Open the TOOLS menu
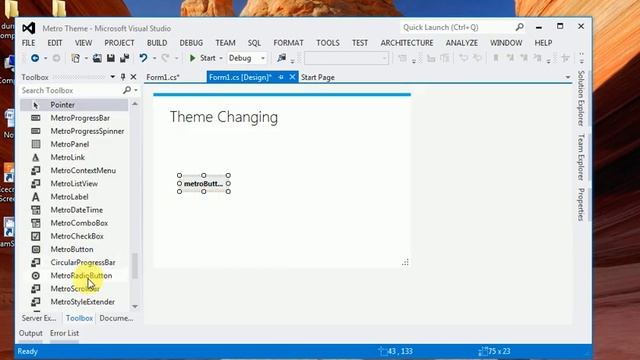This screenshot has height=360, width=640. click(x=328, y=43)
